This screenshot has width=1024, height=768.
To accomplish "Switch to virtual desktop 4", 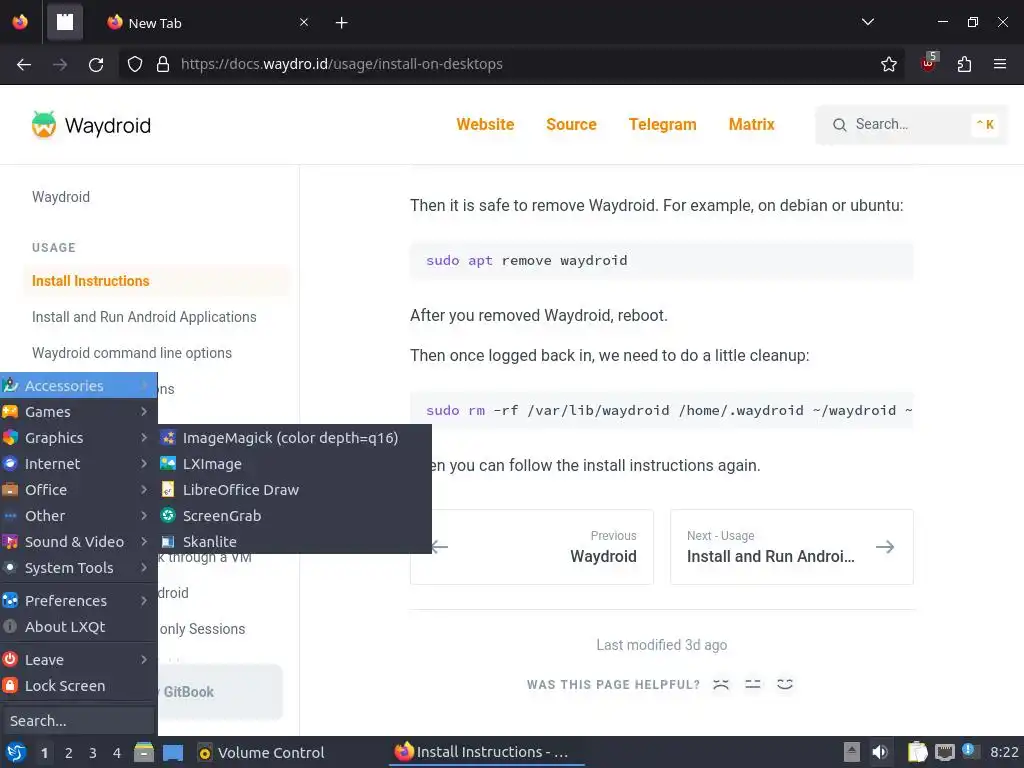I will tap(117, 753).
